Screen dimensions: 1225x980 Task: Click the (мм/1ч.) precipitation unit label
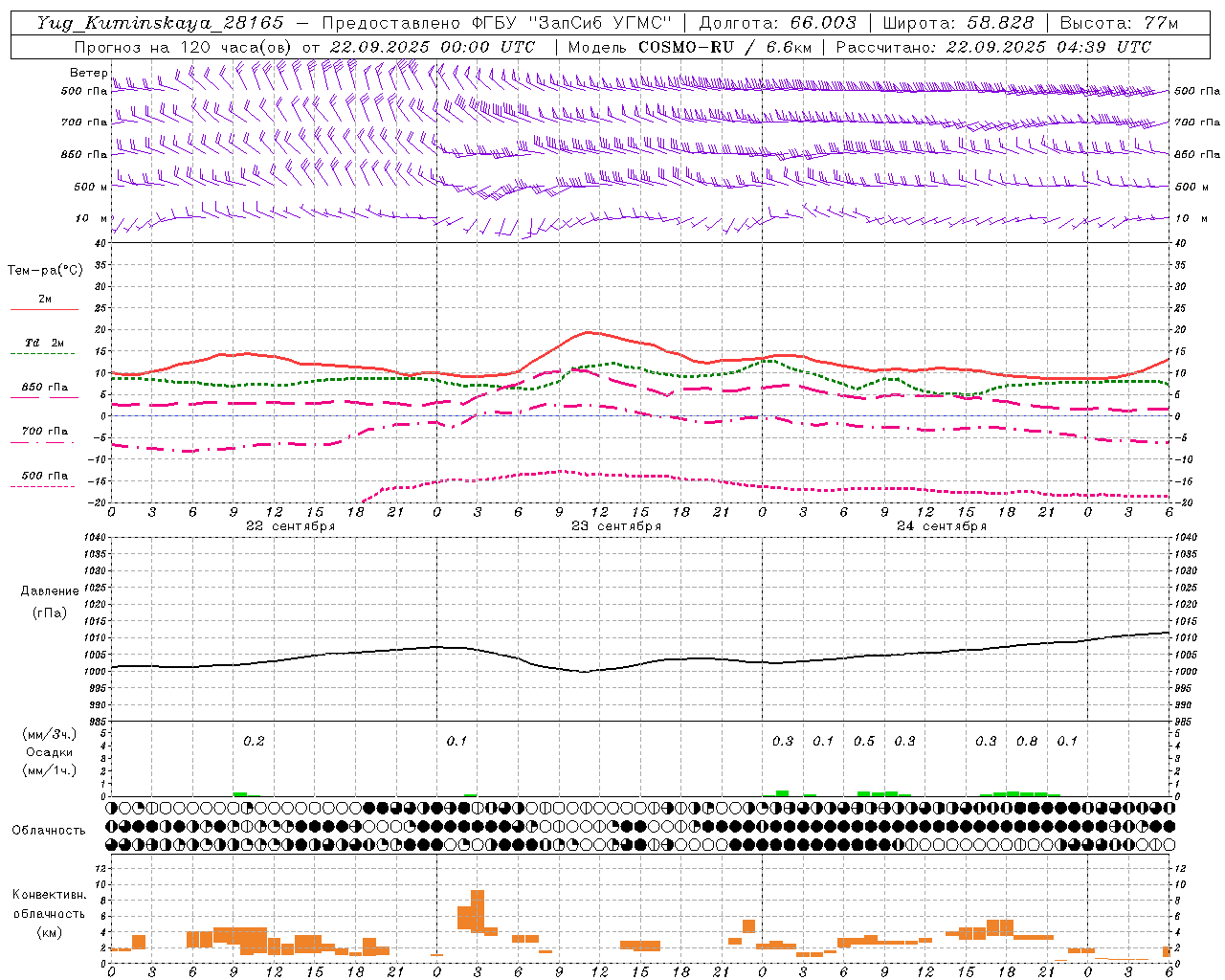(x=50, y=769)
